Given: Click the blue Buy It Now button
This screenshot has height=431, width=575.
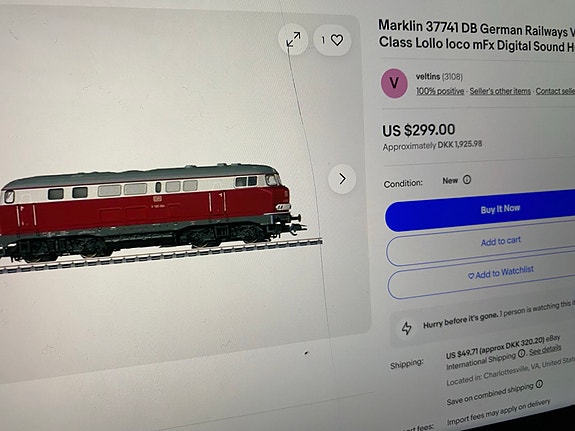Looking at the screenshot, I should click(x=480, y=210).
